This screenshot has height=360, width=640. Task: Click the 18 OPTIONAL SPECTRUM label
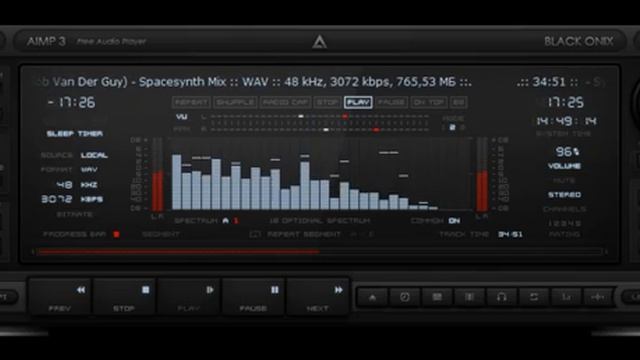tap(320, 221)
